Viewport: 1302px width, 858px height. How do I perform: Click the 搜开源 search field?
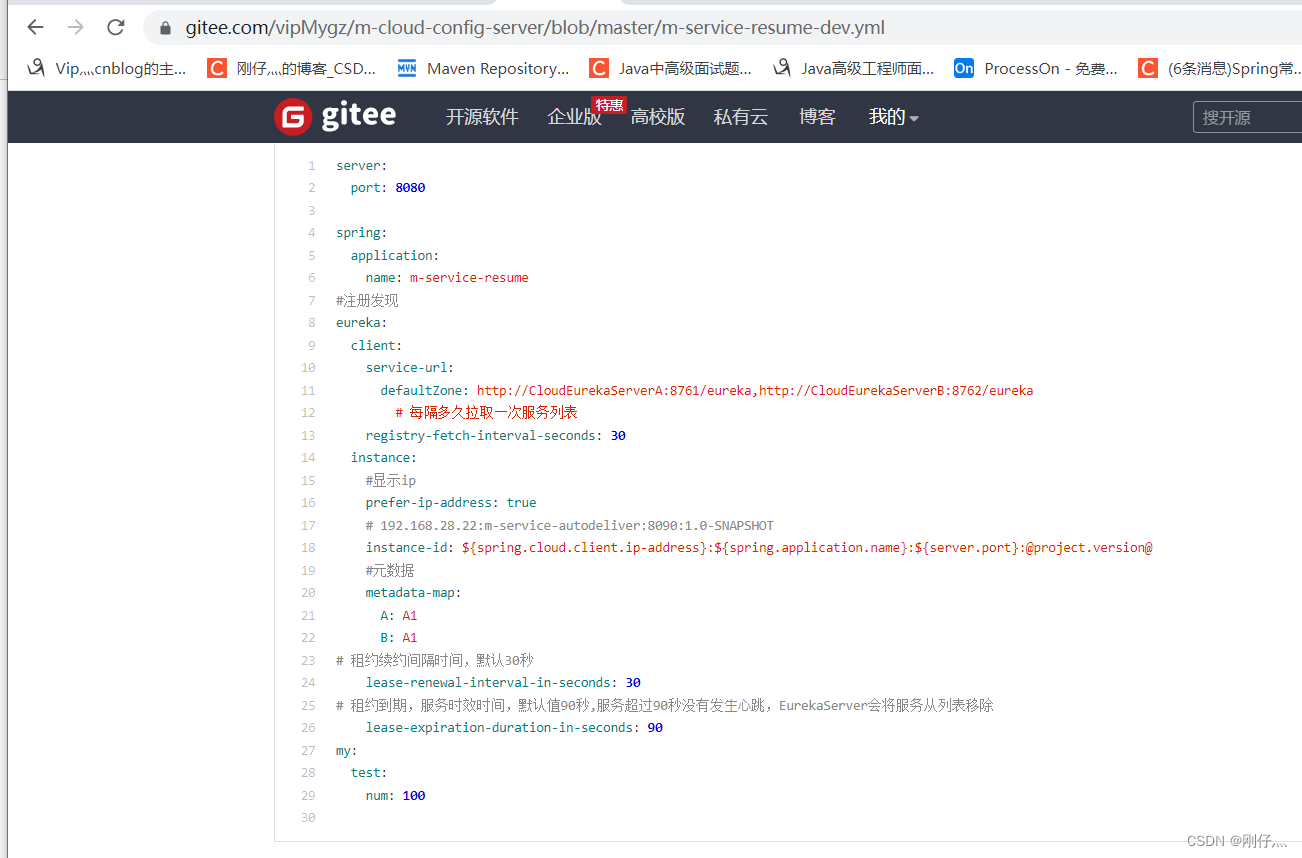[x=1247, y=117]
